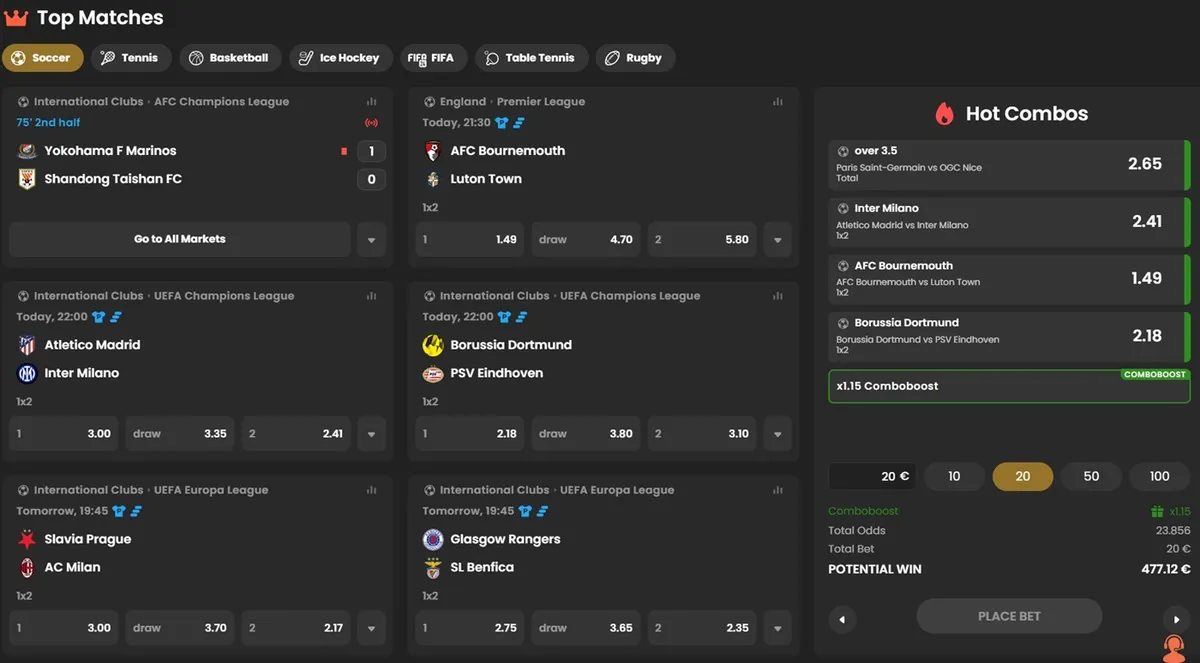Switch to the Ice Hockey tab
Image resolution: width=1200 pixels, height=663 pixels.
pyautogui.click(x=340, y=58)
